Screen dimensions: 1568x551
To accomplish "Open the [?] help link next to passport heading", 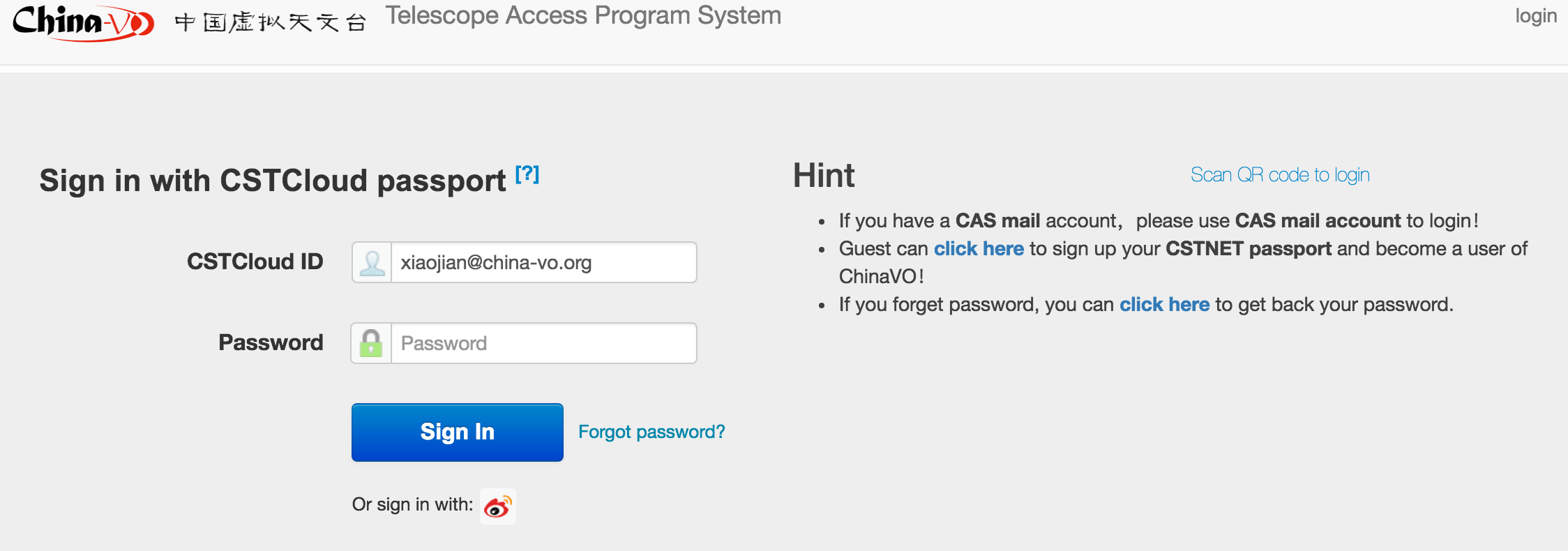I will click(527, 174).
